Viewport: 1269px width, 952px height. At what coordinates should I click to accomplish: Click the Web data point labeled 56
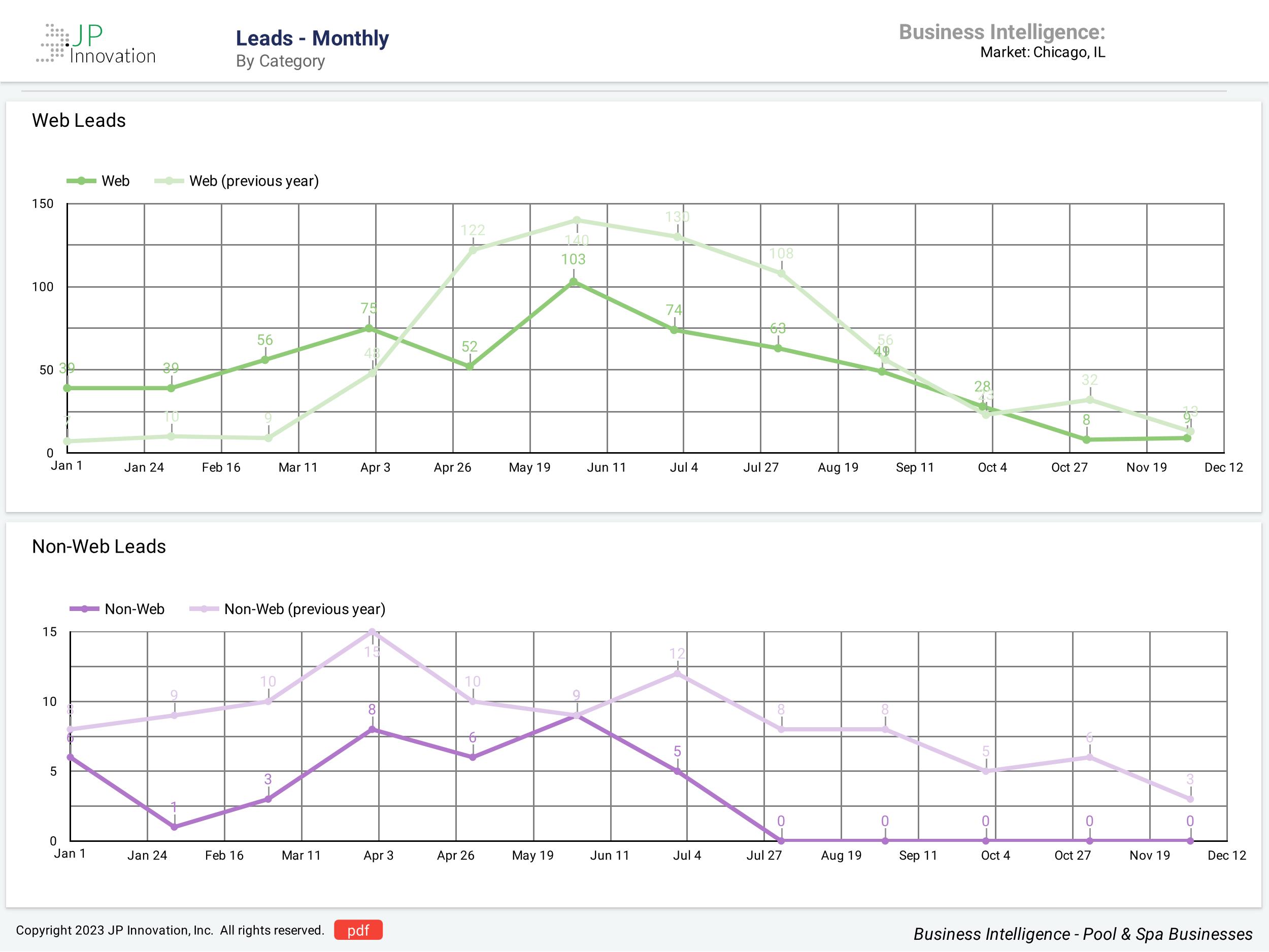pos(265,360)
